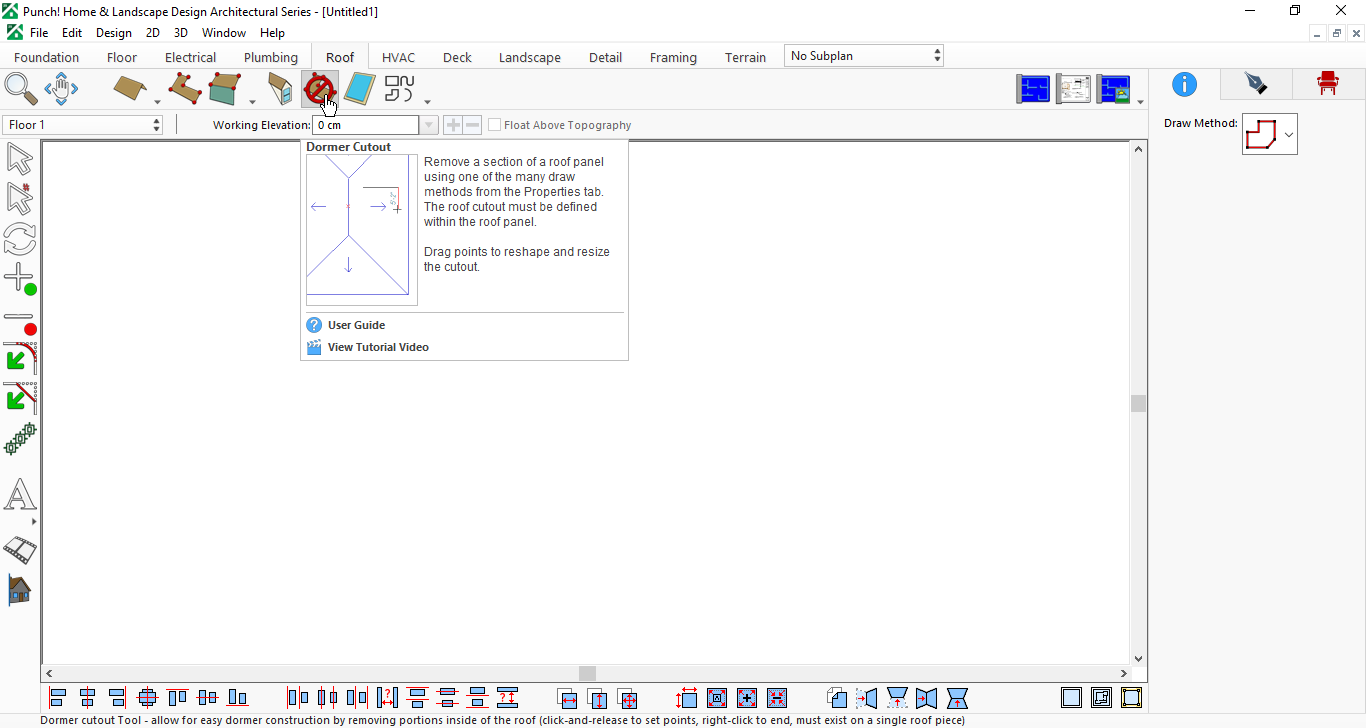The image size is (1366, 728).
Task: Expand the Draw Method dropdown
Action: tap(1289, 135)
